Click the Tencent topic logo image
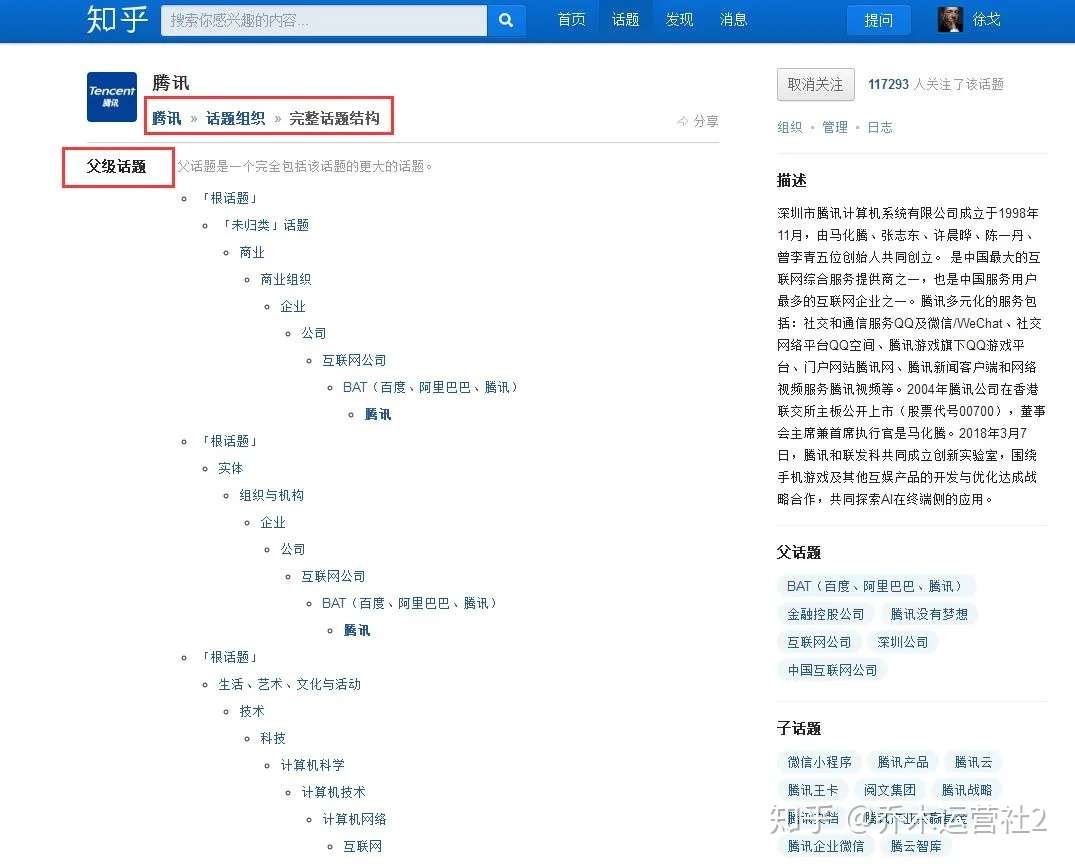 112,97
